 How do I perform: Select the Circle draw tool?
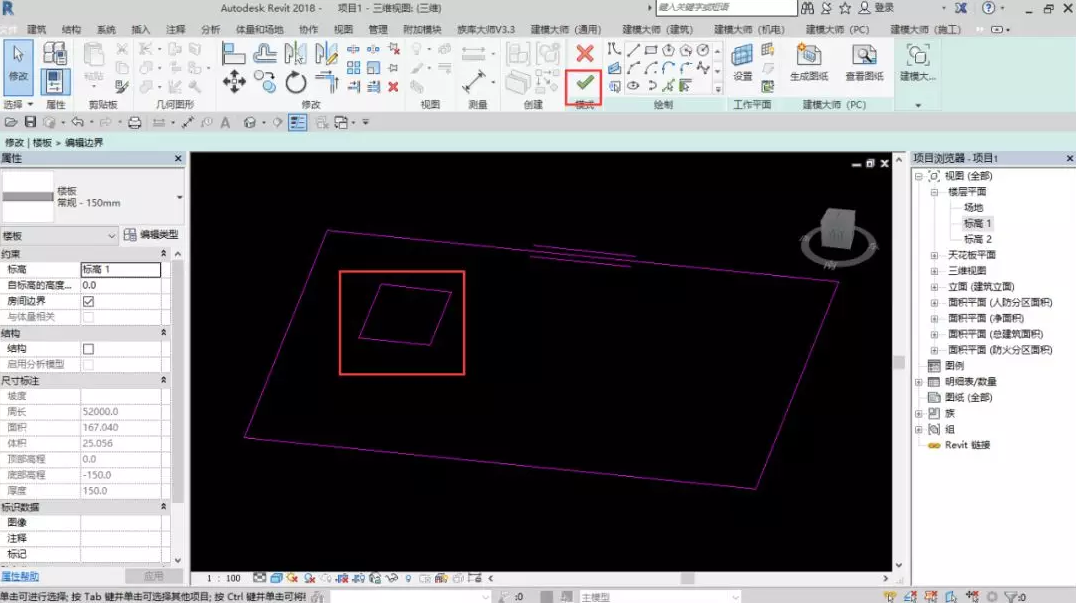703,50
